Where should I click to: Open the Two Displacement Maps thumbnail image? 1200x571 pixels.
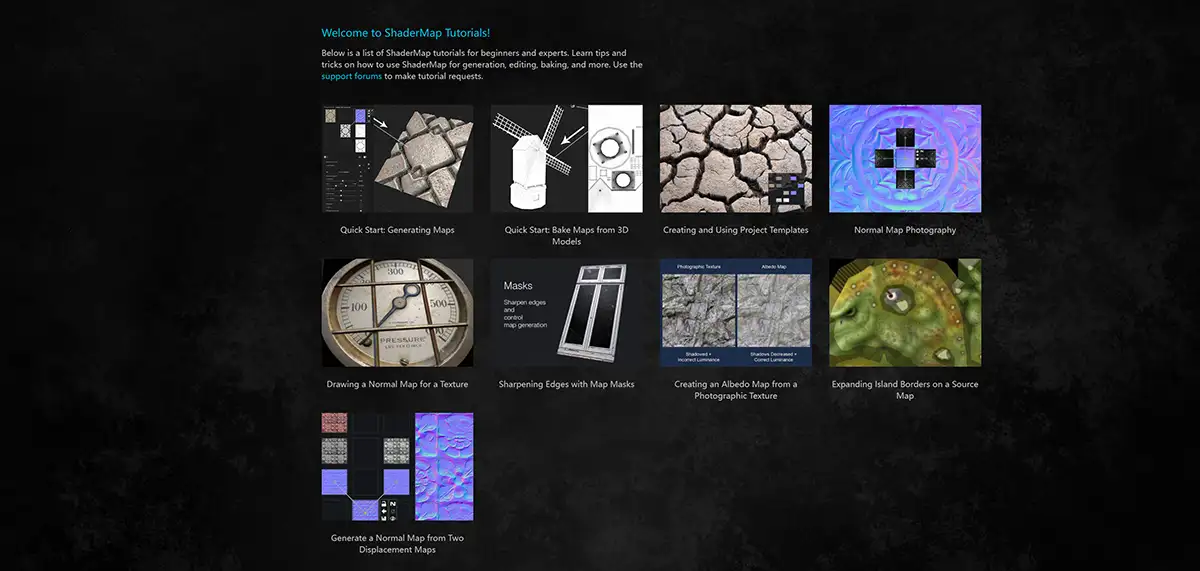coord(397,467)
